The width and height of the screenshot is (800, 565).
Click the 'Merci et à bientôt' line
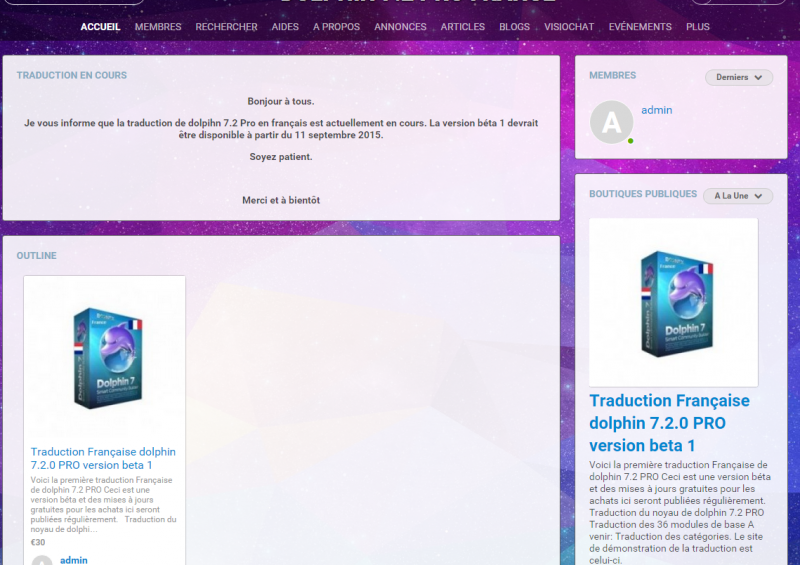point(281,200)
